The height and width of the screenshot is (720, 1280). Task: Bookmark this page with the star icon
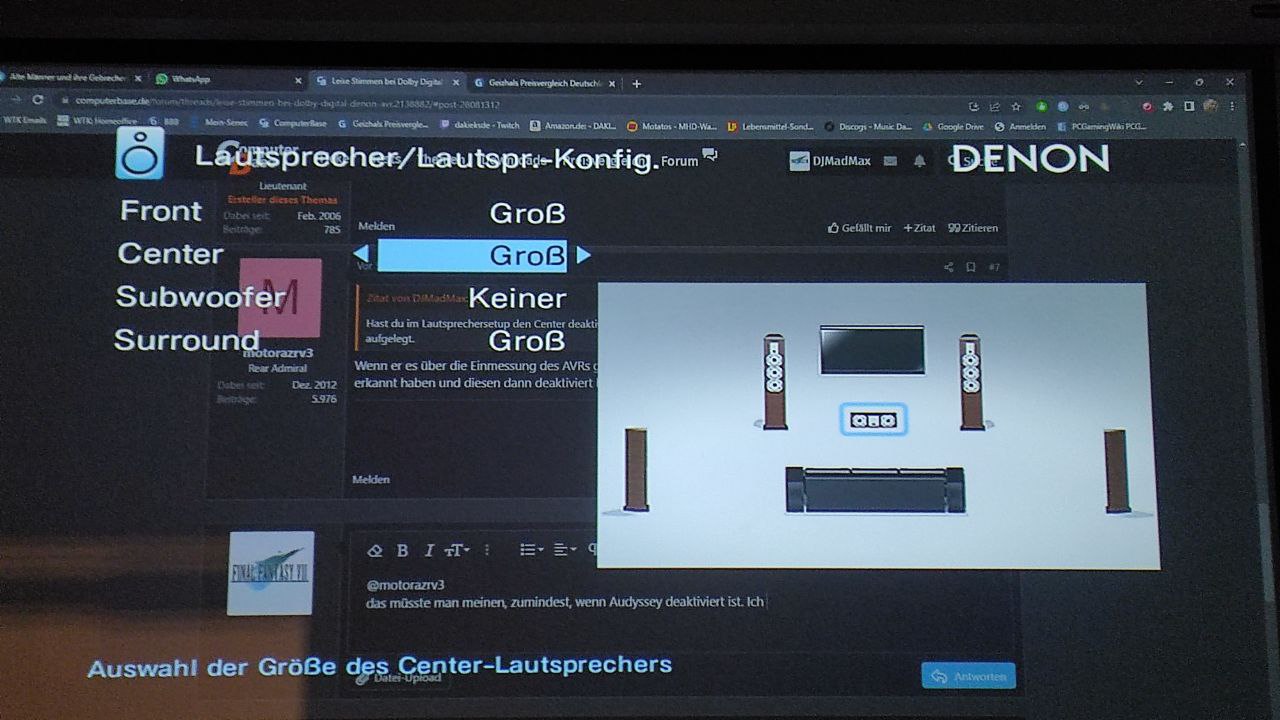[1016, 106]
